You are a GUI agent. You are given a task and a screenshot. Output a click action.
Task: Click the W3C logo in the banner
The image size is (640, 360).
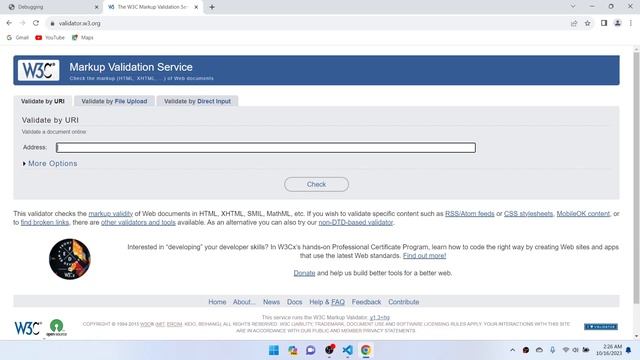pos(38,70)
